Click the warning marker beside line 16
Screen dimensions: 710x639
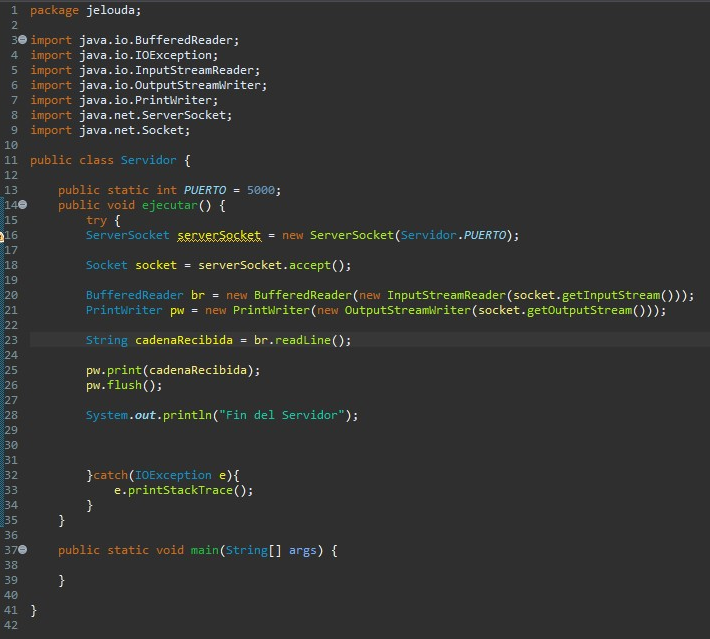coord(3,236)
